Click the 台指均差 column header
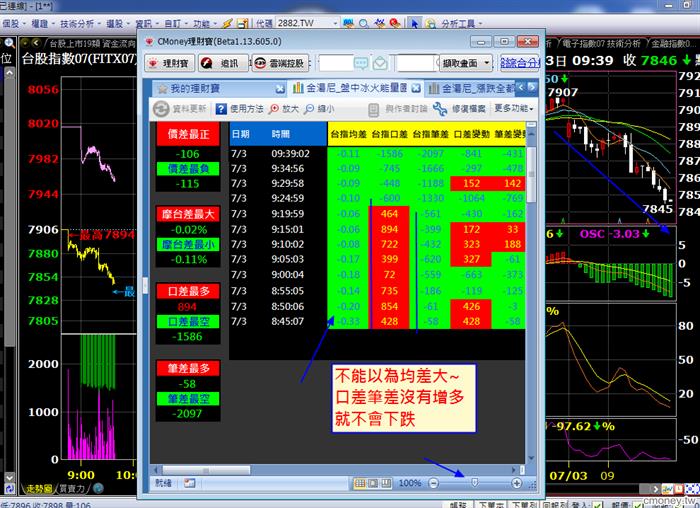700x508 pixels. (x=348, y=134)
